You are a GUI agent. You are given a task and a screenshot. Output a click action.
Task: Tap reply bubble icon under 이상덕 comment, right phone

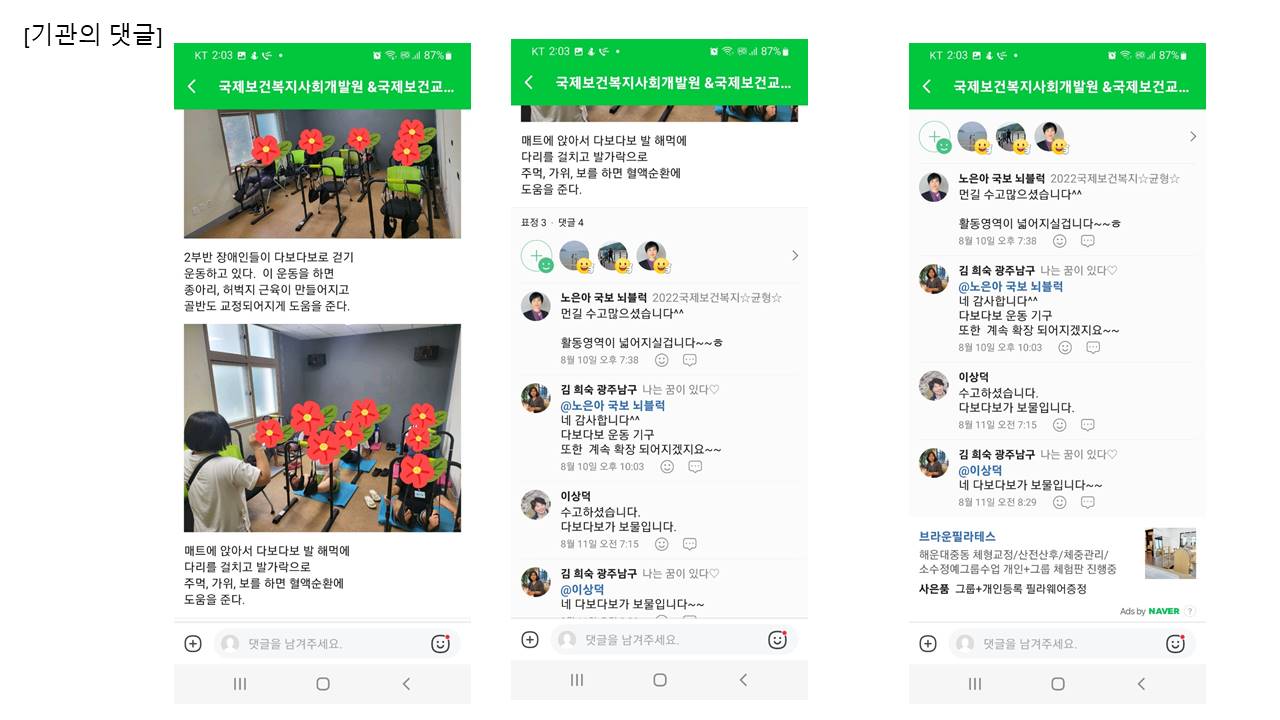tap(1088, 425)
